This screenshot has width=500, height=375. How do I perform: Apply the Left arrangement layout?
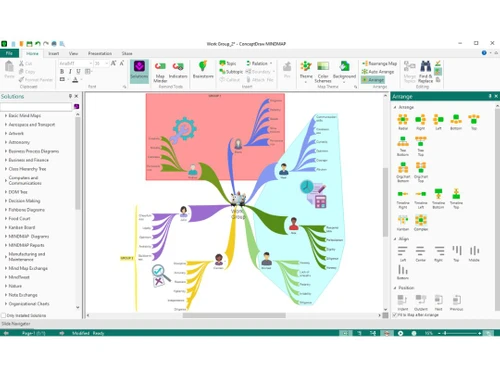(x=438, y=122)
